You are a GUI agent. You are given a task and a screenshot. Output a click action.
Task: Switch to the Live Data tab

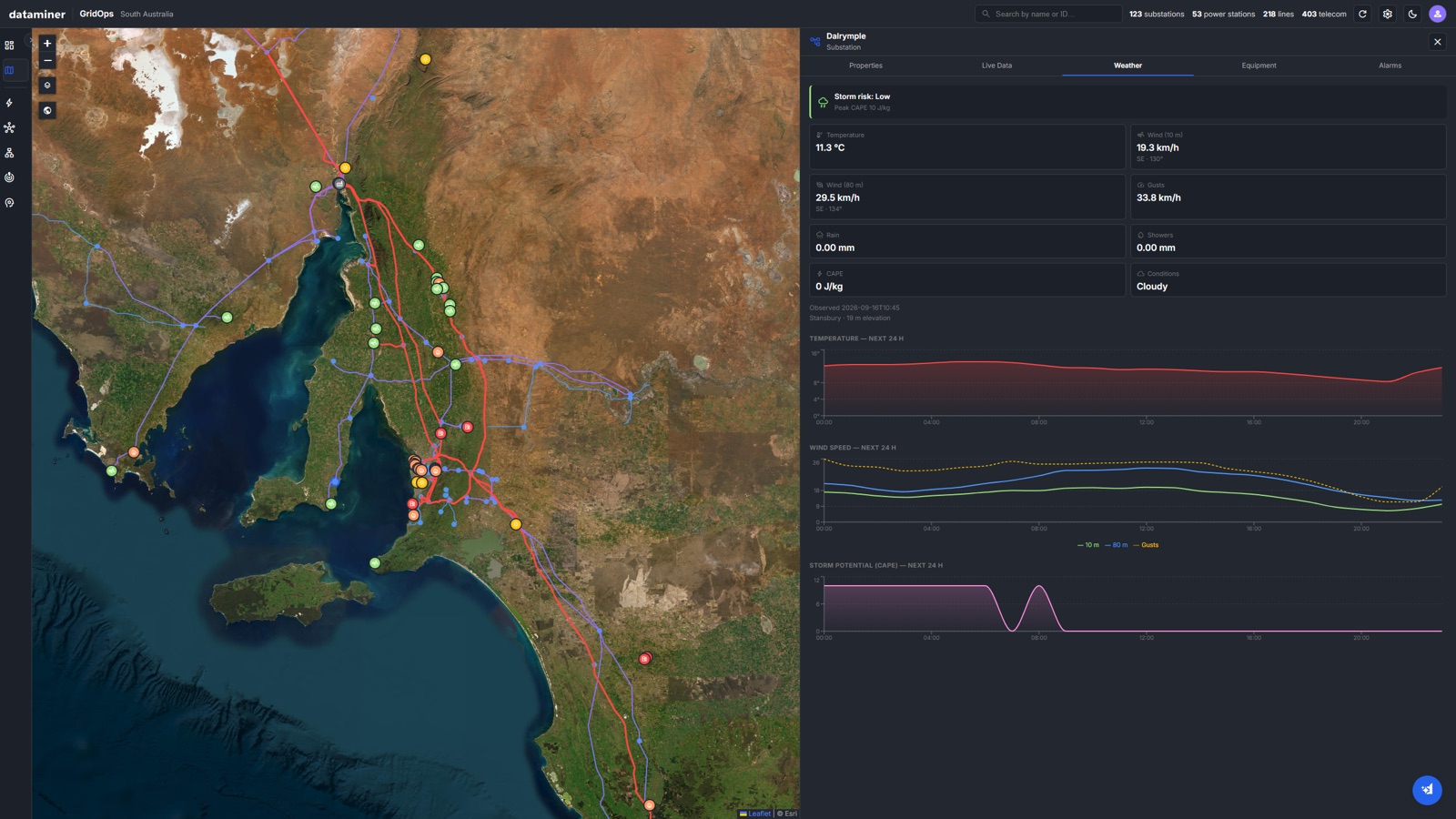click(996, 66)
